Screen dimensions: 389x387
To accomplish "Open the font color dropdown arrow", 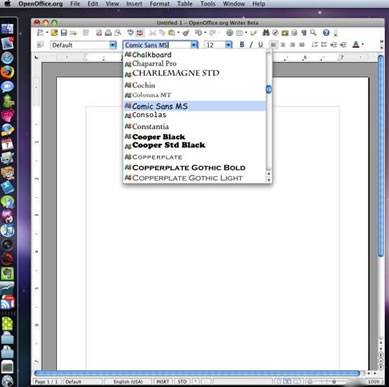I will (x=363, y=45).
